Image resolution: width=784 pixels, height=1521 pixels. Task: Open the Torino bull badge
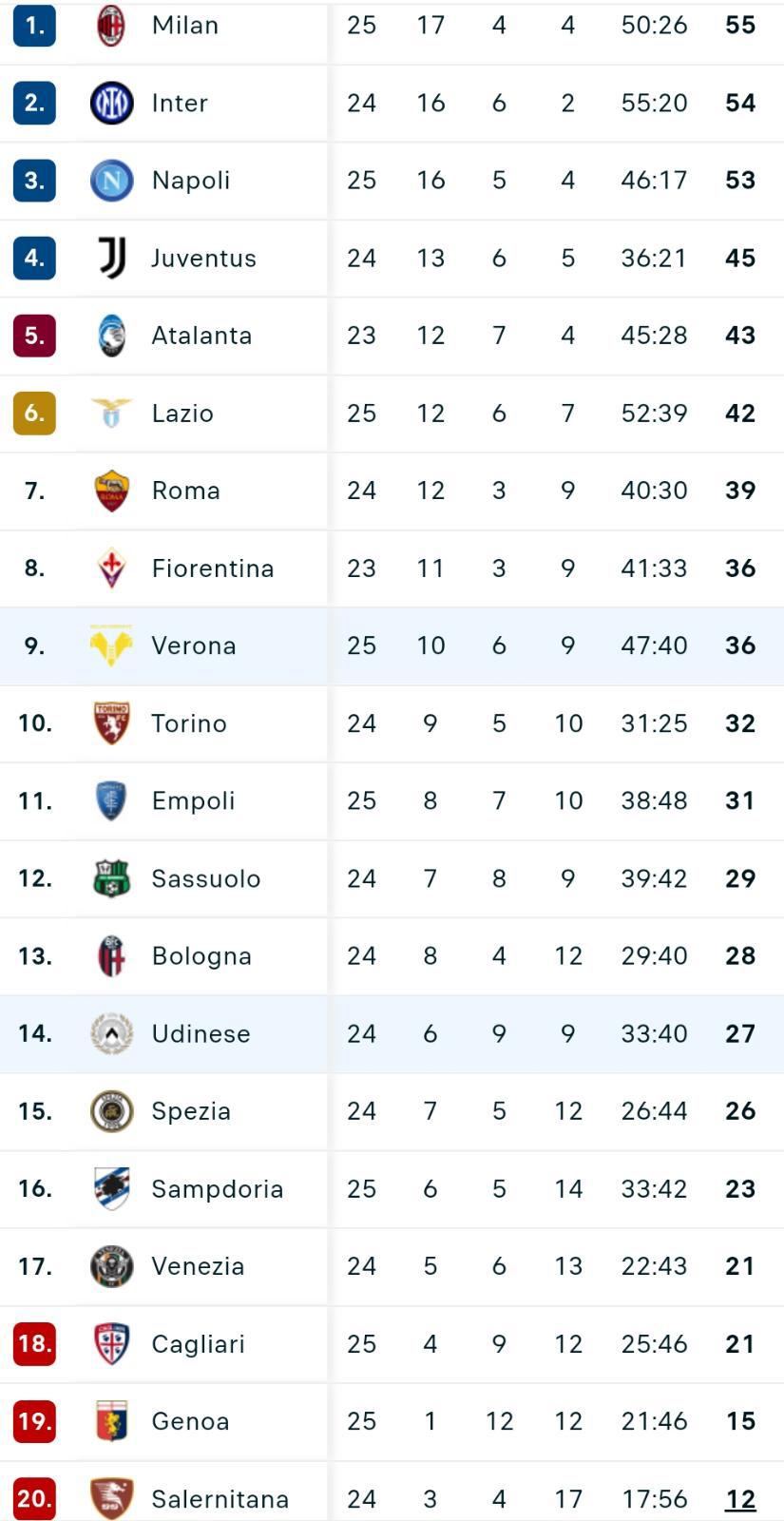coord(111,723)
